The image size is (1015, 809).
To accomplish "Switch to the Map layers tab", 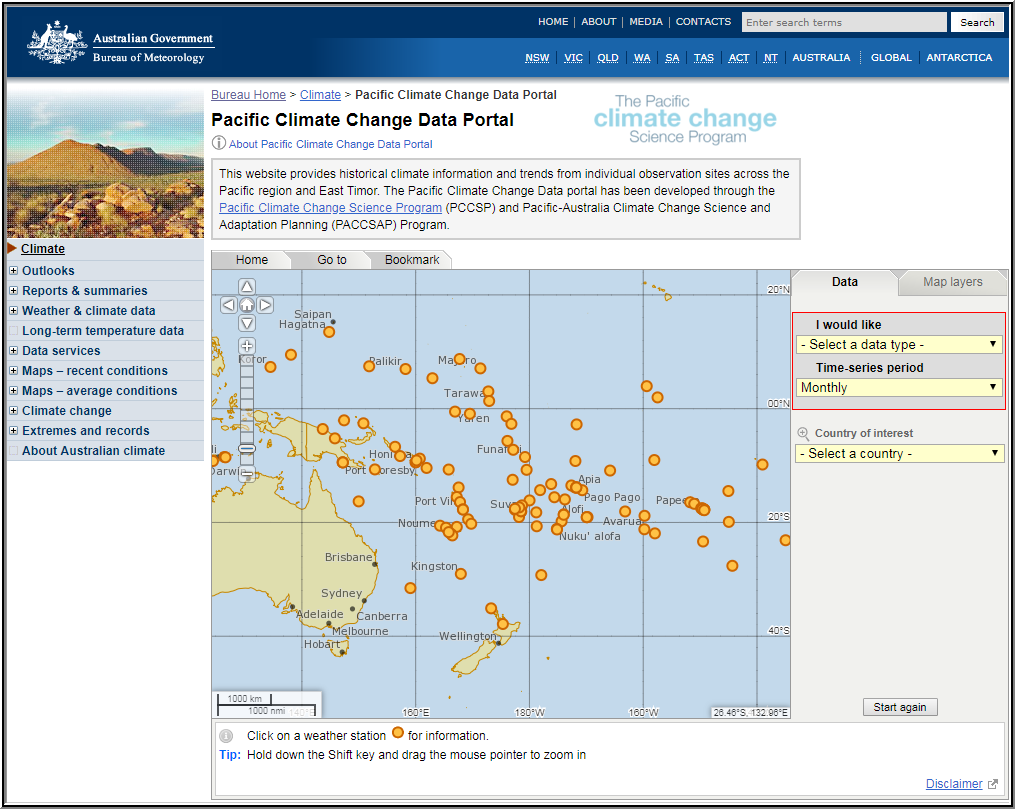I will [x=952, y=282].
